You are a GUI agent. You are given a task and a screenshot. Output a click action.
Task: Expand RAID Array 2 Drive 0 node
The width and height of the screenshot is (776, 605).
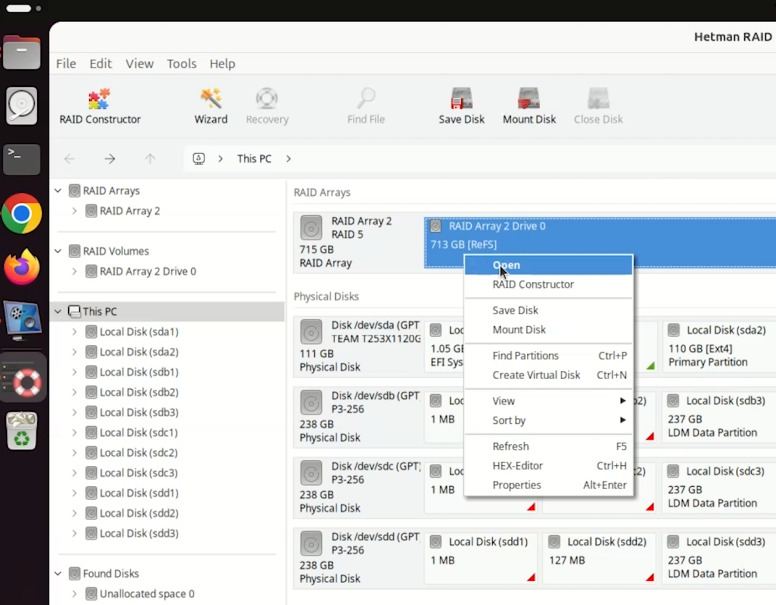tap(74, 271)
